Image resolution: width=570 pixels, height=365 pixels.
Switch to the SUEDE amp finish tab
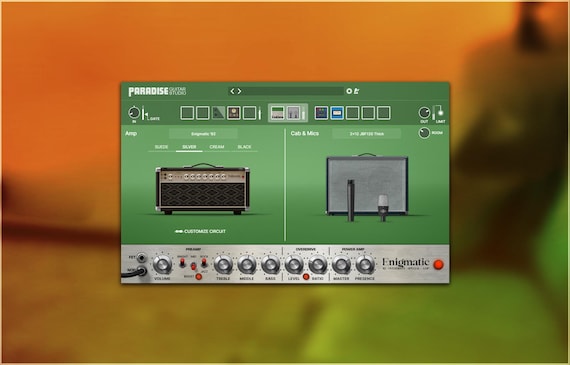[161, 147]
